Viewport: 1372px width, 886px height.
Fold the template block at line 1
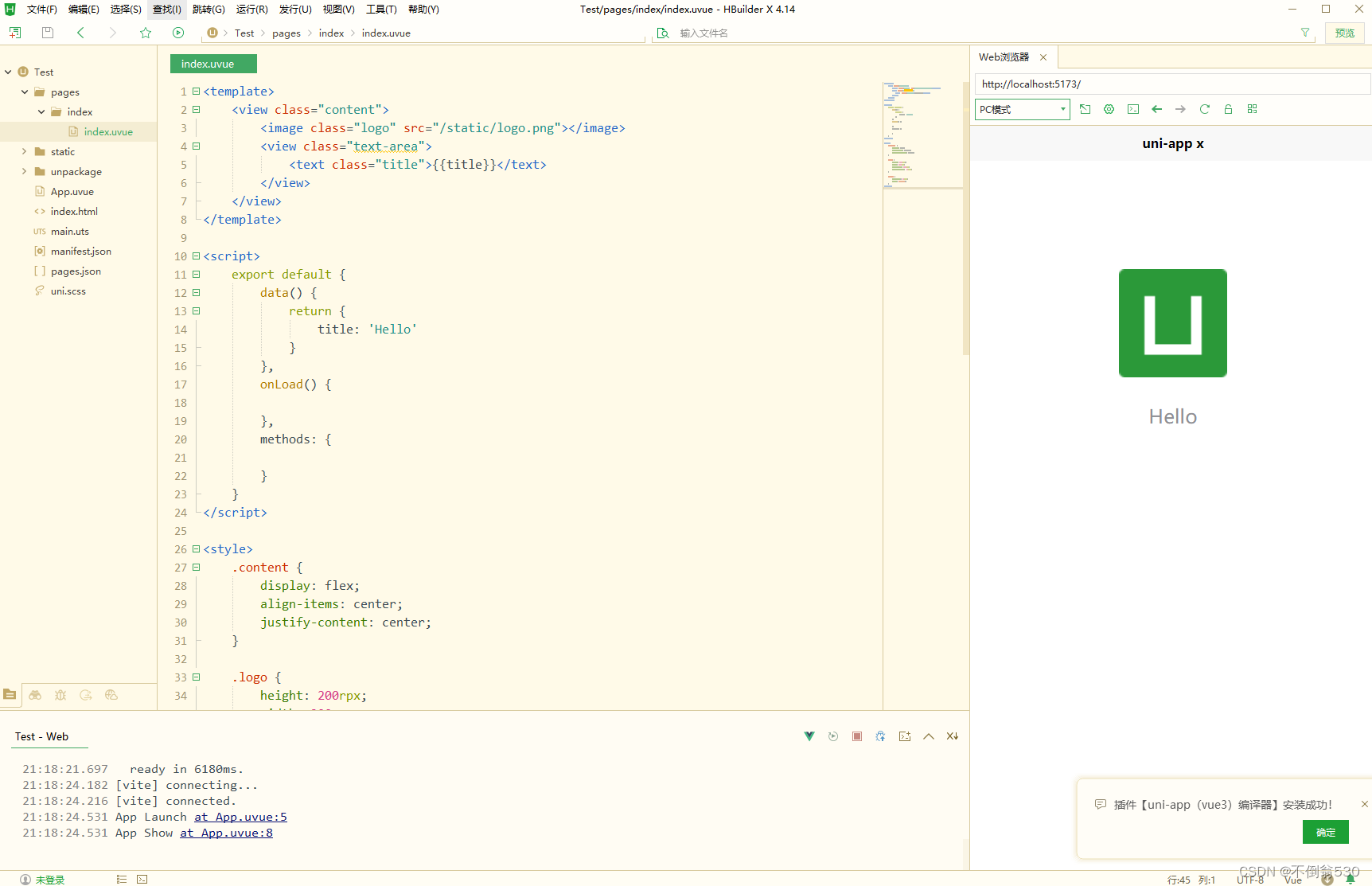(x=197, y=92)
